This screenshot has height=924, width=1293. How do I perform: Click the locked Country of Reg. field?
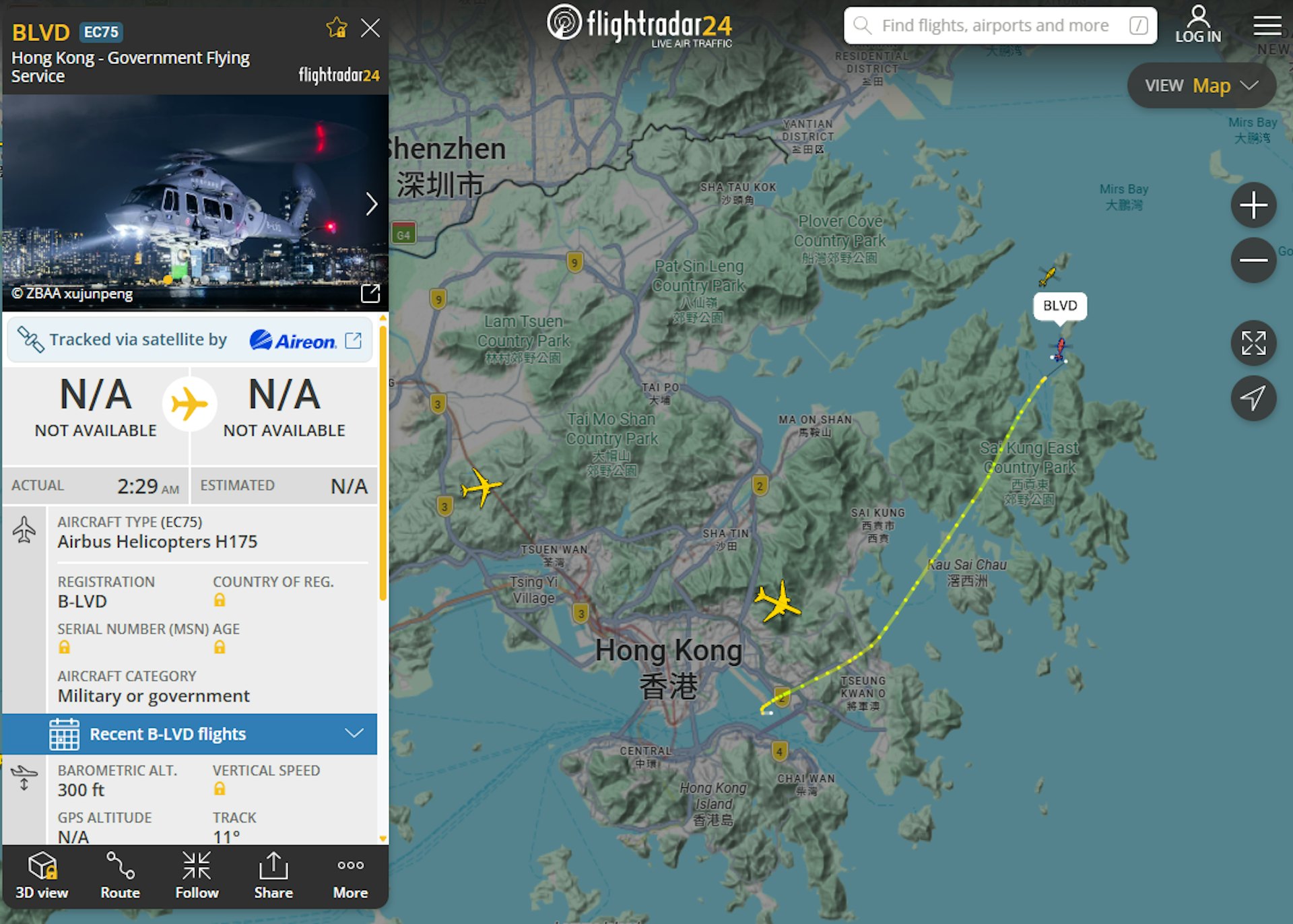(220, 600)
